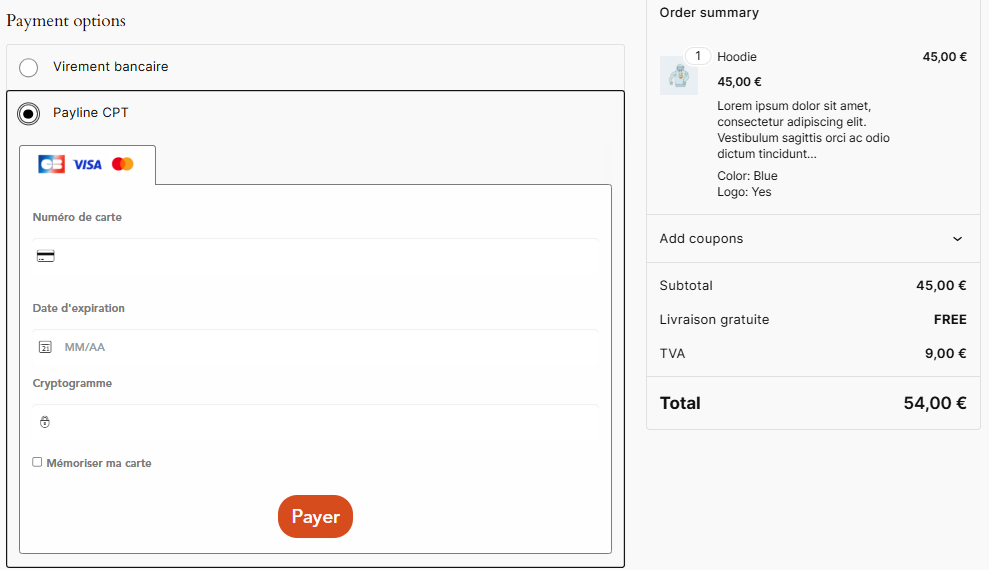
Task: Click the VISA logo icon
Action: coord(87,164)
